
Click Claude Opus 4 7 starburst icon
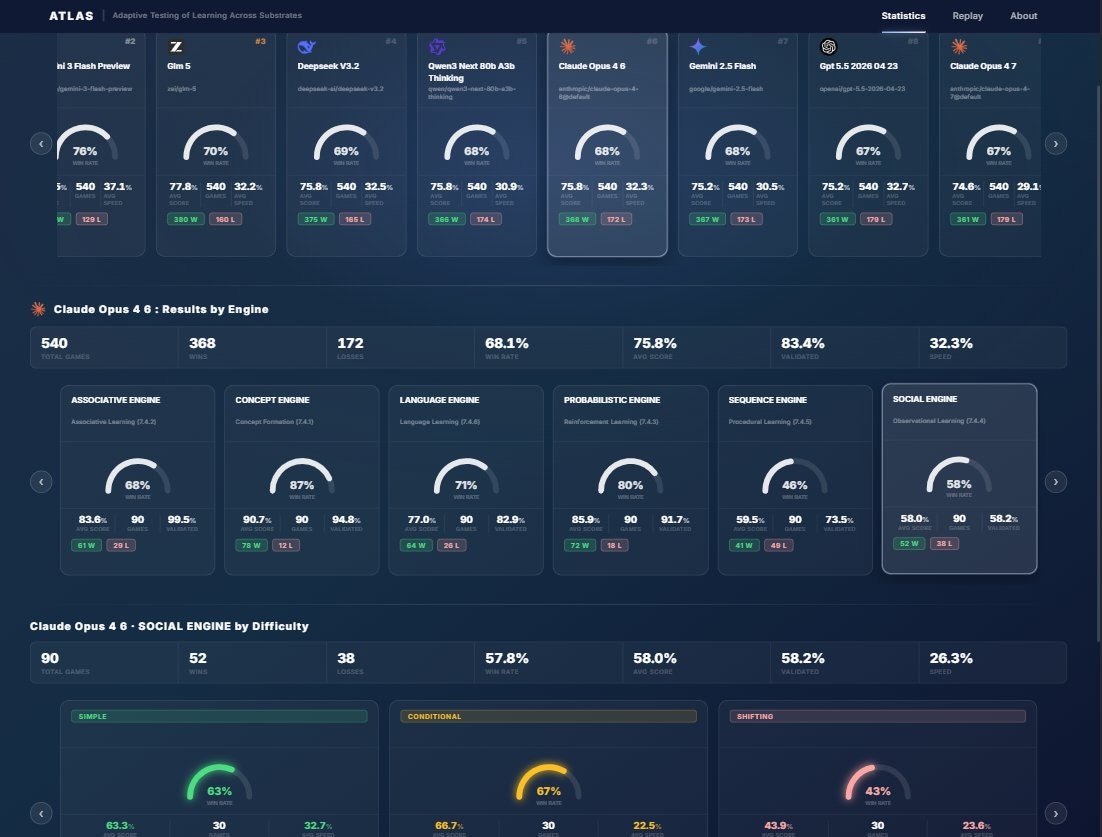[x=959, y=46]
